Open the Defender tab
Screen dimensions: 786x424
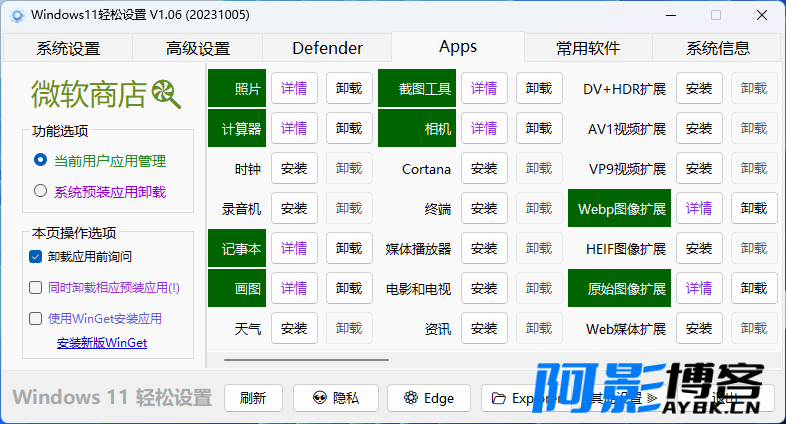point(327,48)
